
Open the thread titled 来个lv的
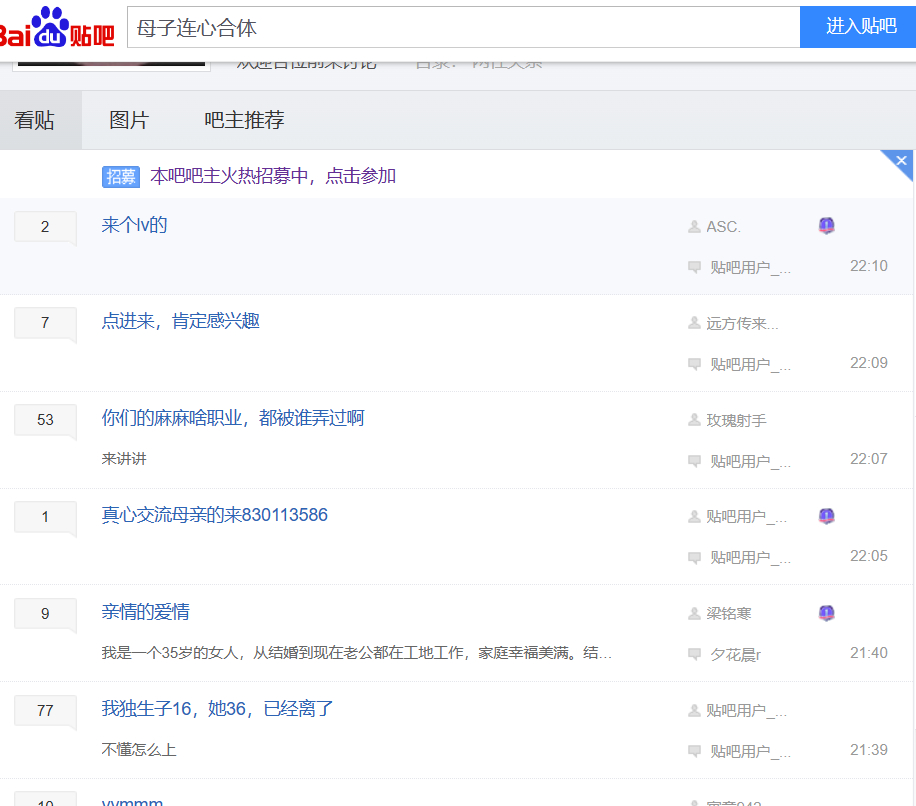[134, 225]
